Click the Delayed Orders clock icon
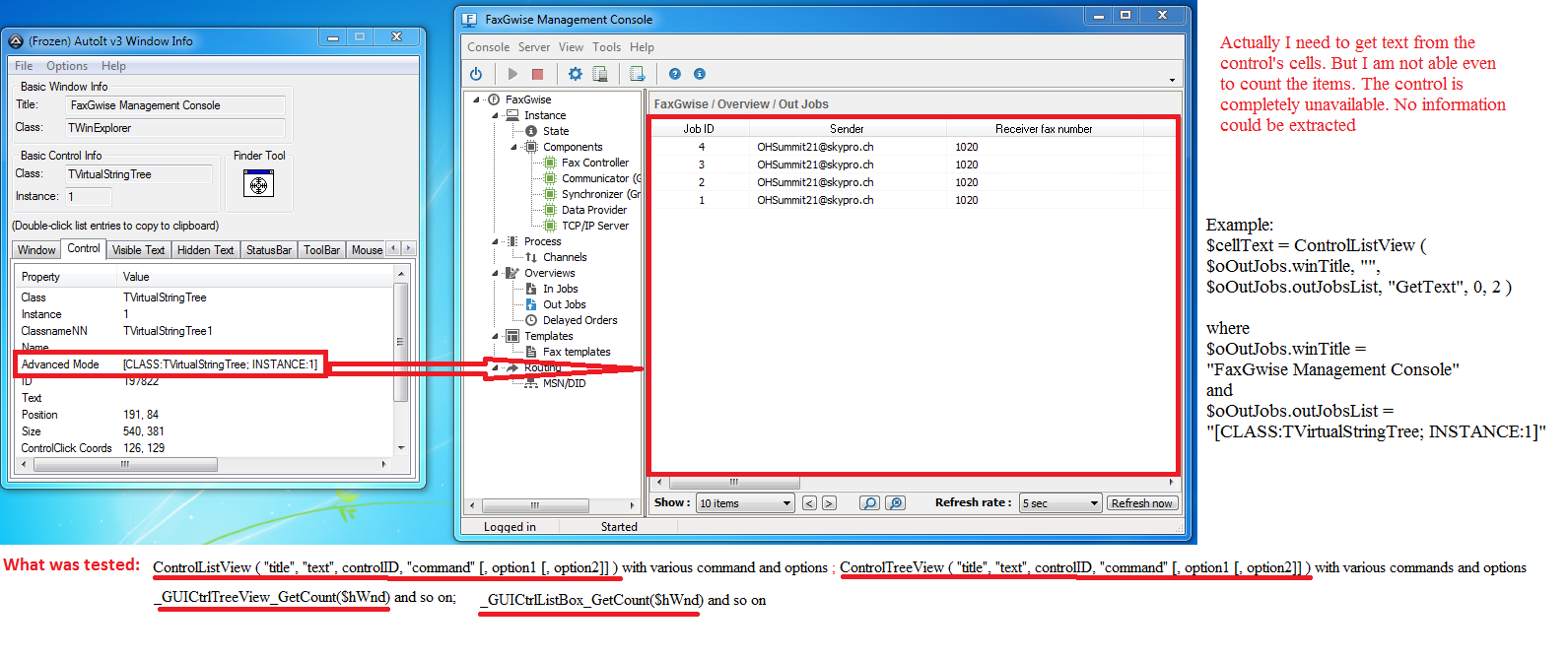The width and height of the screenshot is (1568, 659). [531, 320]
